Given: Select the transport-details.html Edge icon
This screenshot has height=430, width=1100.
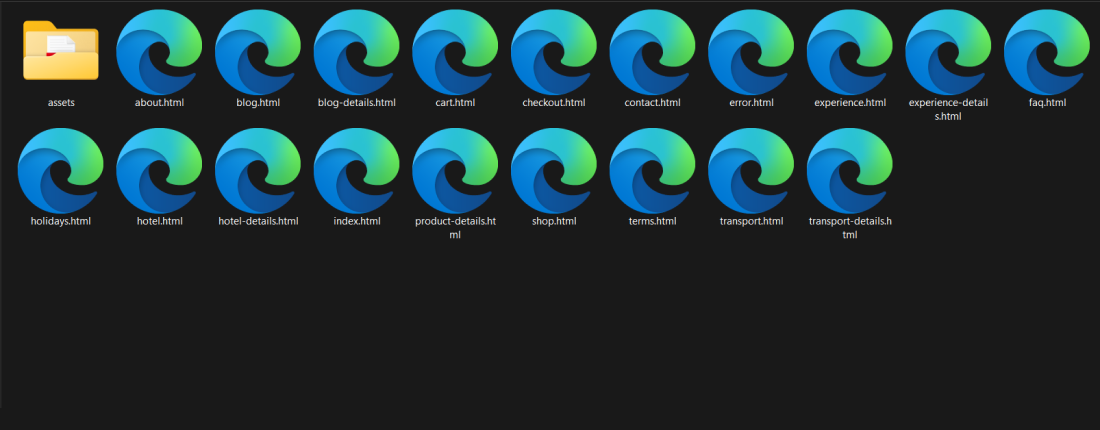Looking at the screenshot, I should coord(850,170).
